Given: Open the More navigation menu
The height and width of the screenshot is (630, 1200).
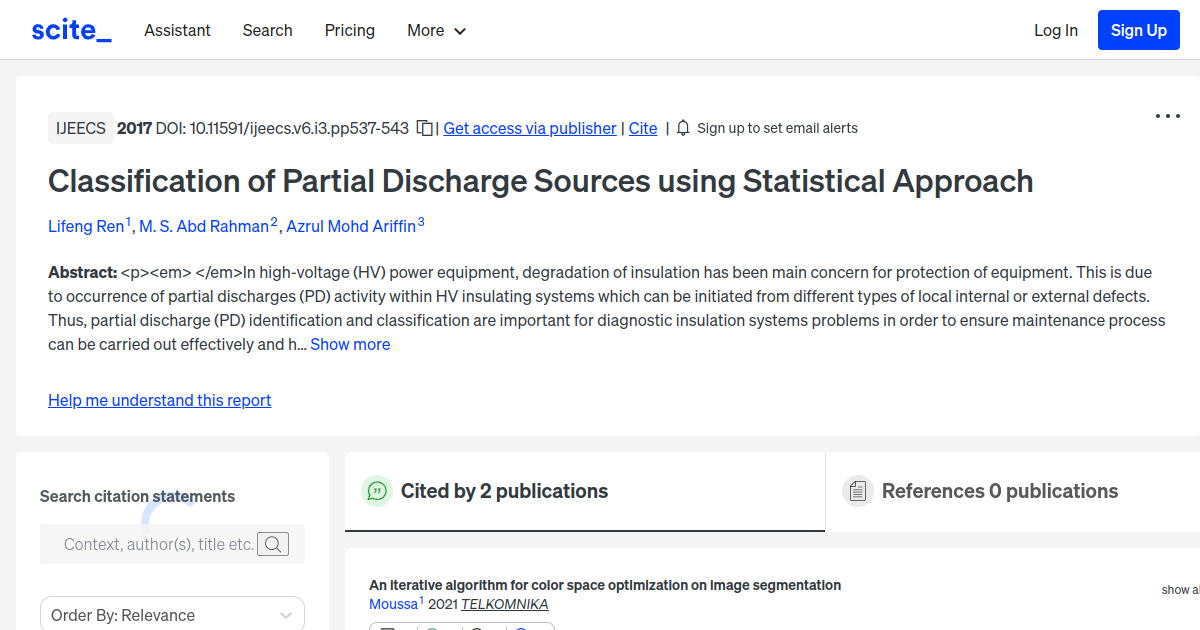Looking at the screenshot, I should 436,31.
